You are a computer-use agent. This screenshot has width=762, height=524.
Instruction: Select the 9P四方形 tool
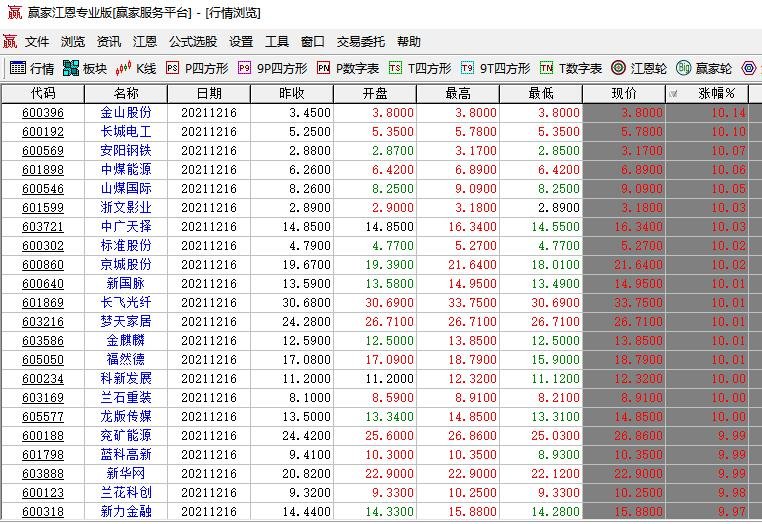click(273, 68)
